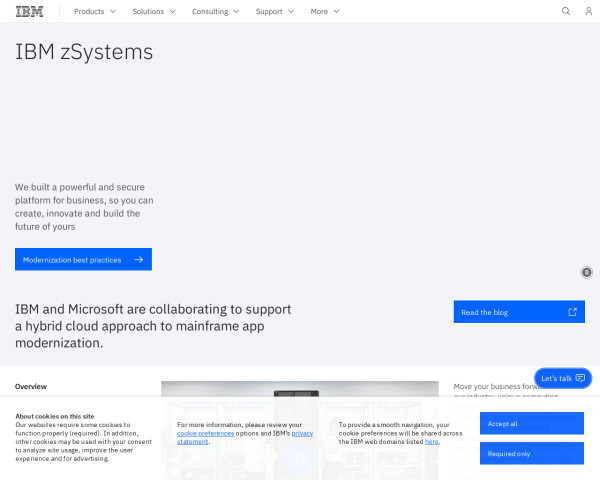Expand the More menu

[x=325, y=11]
